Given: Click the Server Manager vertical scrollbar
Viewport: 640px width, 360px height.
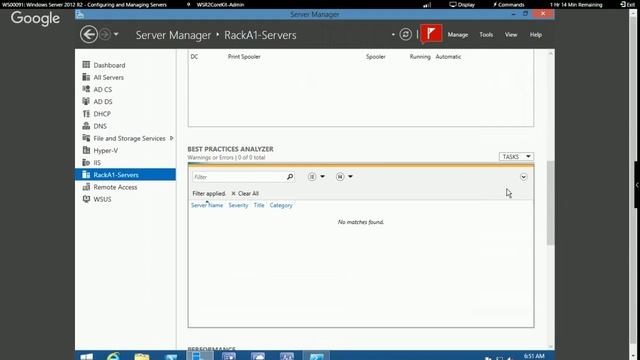Looking at the screenshot, I should 551,203.
